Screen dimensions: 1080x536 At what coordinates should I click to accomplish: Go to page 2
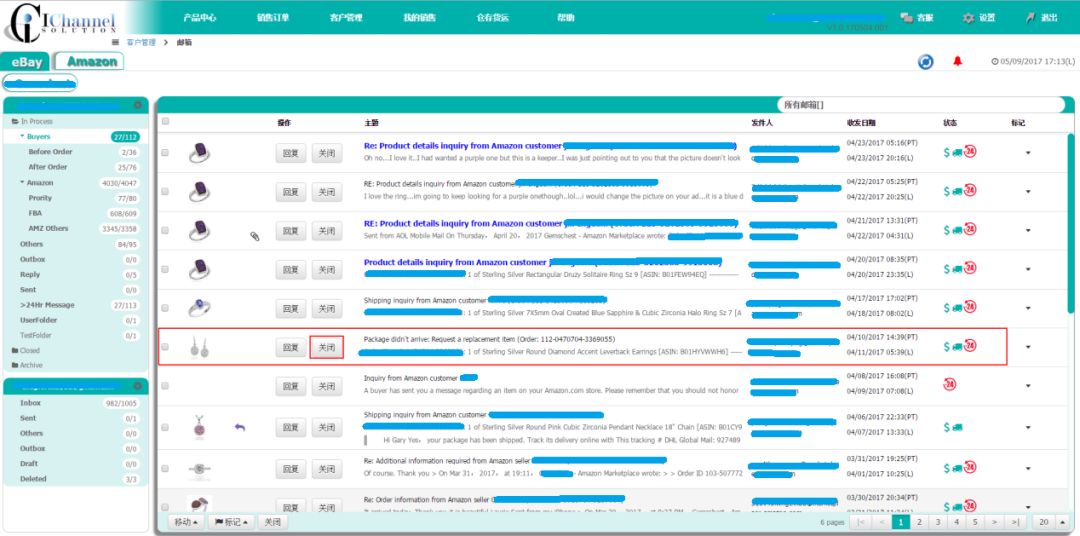point(920,522)
